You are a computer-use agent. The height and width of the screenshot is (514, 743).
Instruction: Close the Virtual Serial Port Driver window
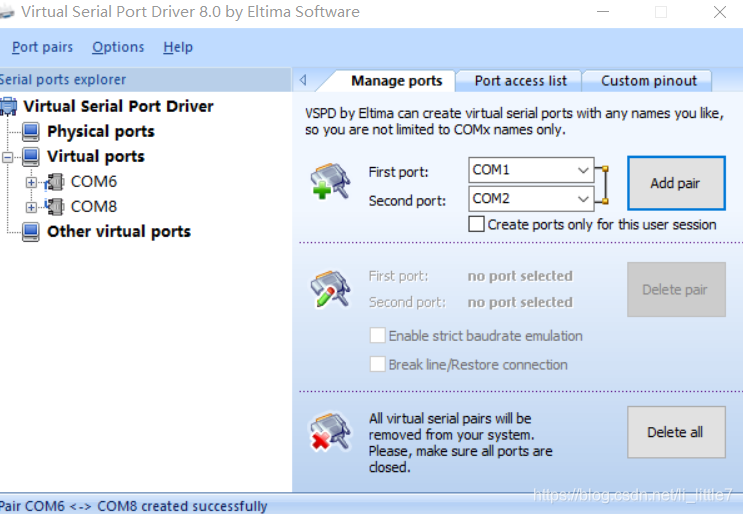(x=720, y=12)
